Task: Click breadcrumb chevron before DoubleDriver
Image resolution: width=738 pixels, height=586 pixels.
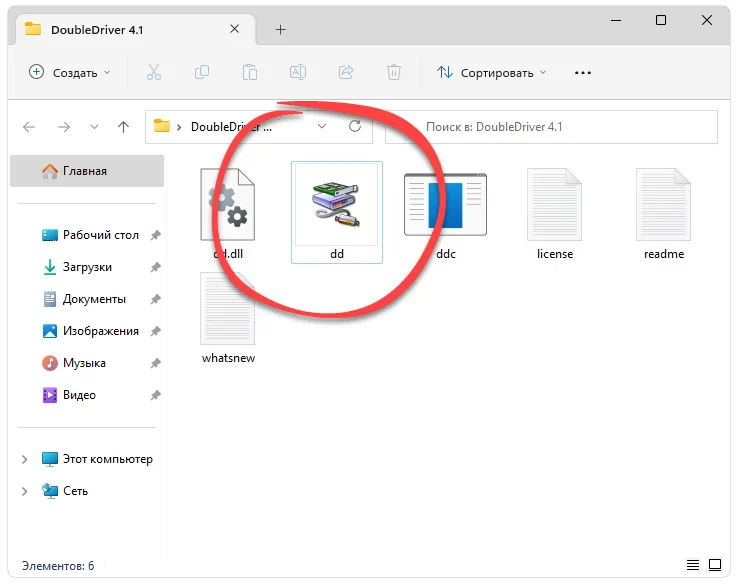Action: click(179, 127)
